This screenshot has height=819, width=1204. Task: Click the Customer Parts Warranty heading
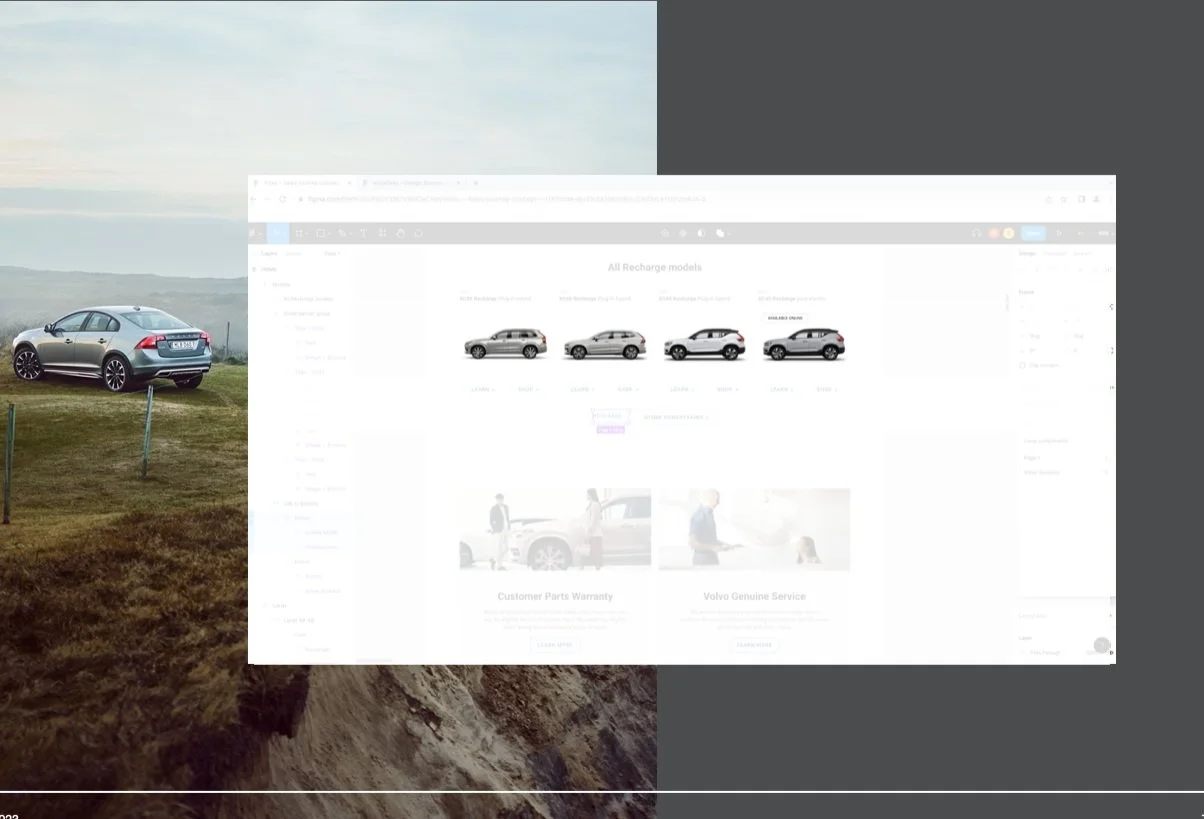coord(555,596)
